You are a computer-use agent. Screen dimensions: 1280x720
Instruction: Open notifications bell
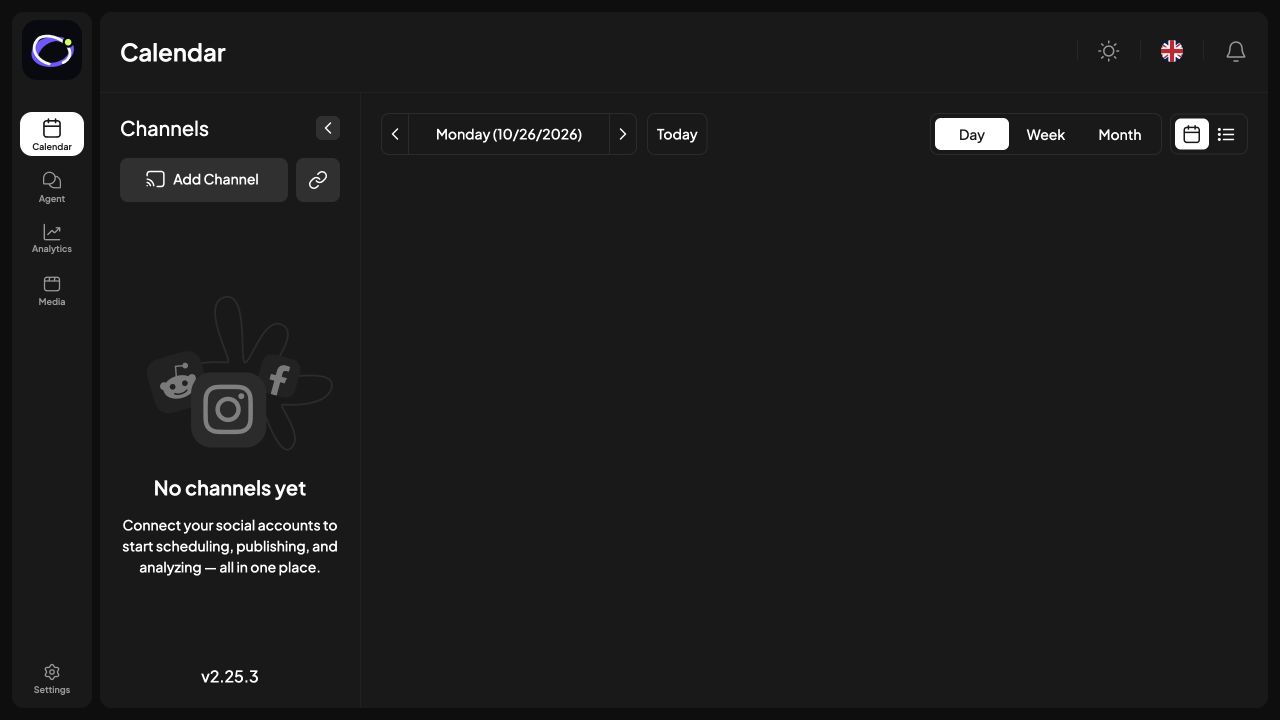(x=1236, y=51)
